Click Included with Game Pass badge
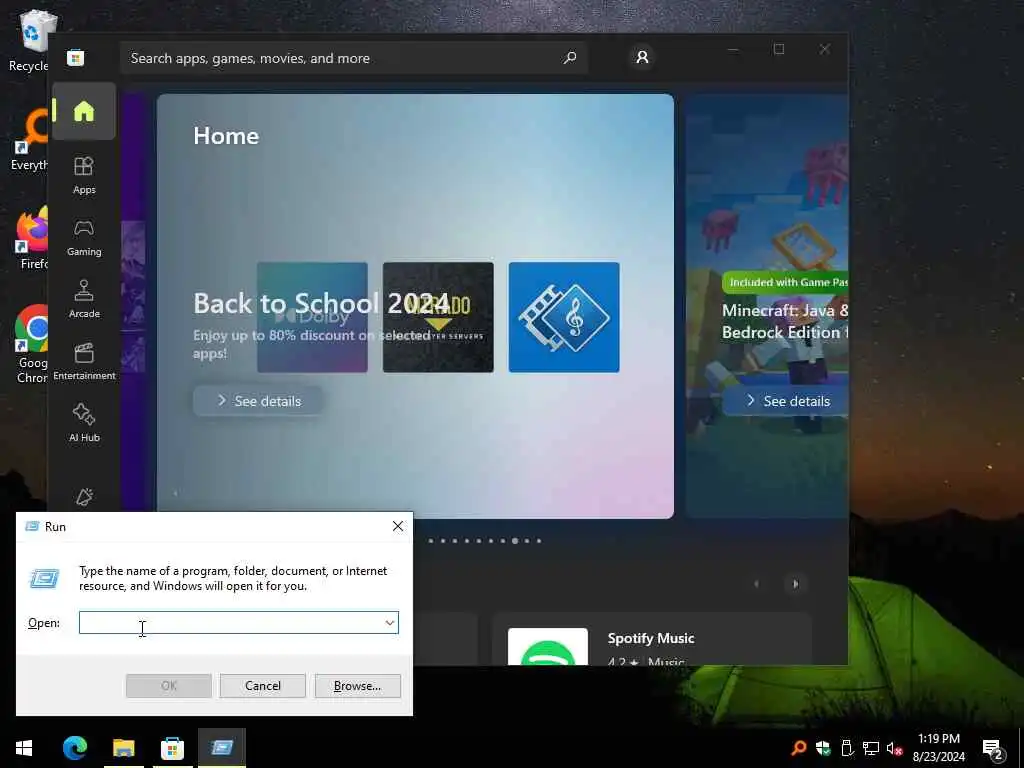Image resolution: width=1024 pixels, height=768 pixels. [x=786, y=282]
